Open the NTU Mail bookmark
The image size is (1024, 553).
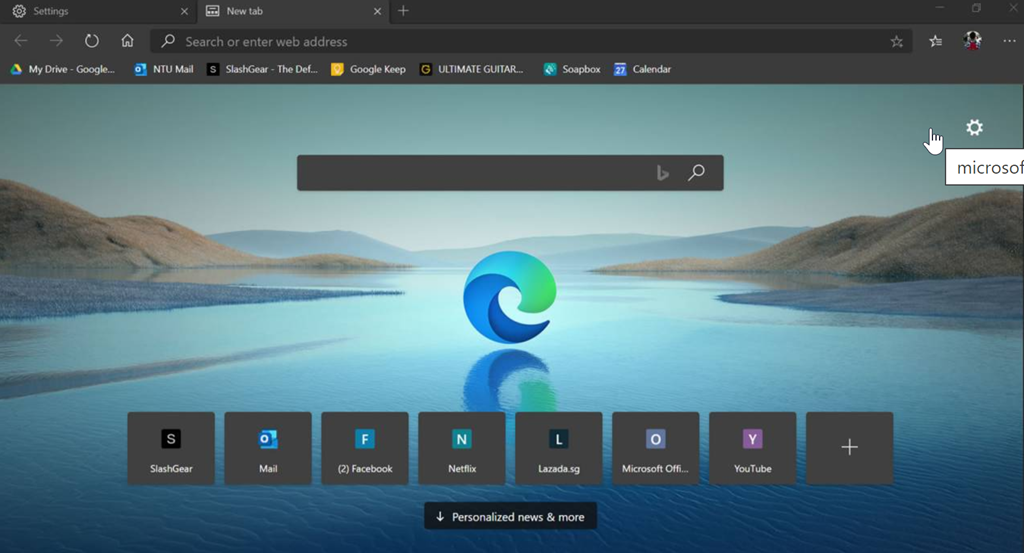pos(164,70)
